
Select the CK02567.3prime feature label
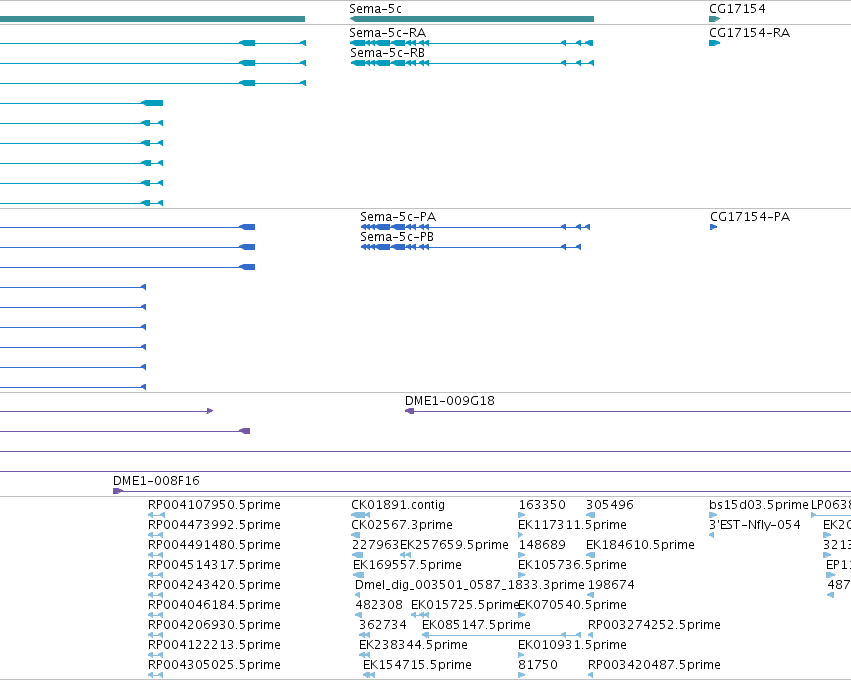pyautogui.click(x=402, y=525)
